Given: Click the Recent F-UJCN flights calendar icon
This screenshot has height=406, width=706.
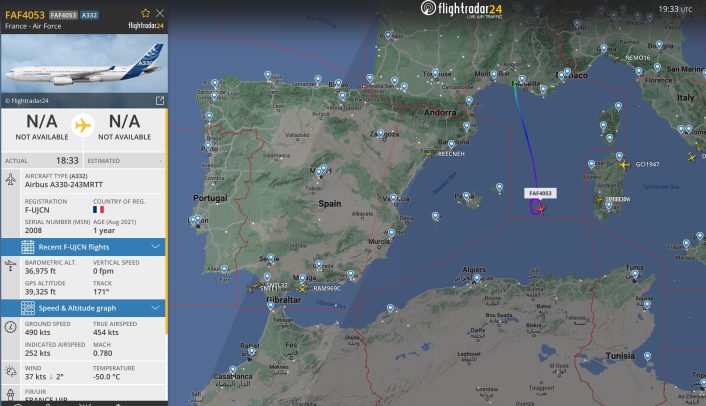Looking at the screenshot, I should [27, 247].
